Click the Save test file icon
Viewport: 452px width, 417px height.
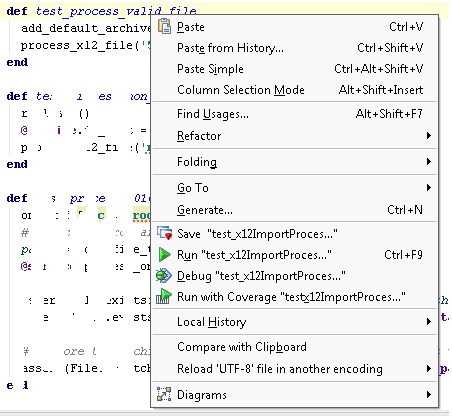(x=164, y=233)
